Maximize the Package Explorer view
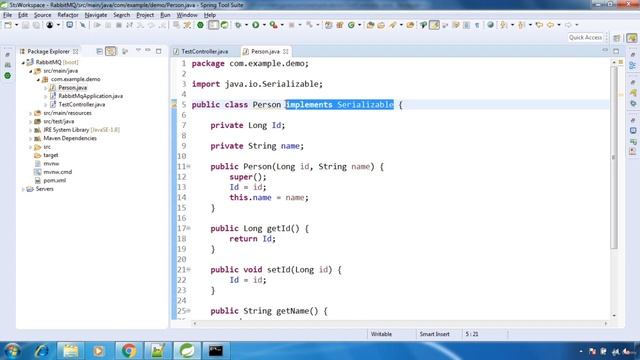This screenshot has height=360, width=640. 159,51
